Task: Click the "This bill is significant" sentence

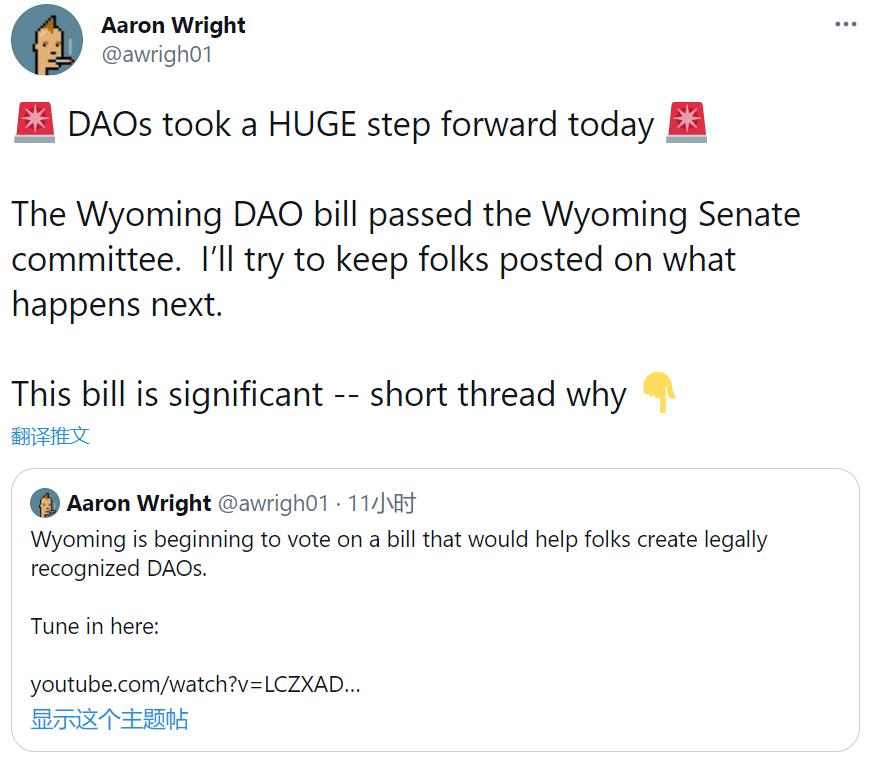Action: [x=318, y=394]
